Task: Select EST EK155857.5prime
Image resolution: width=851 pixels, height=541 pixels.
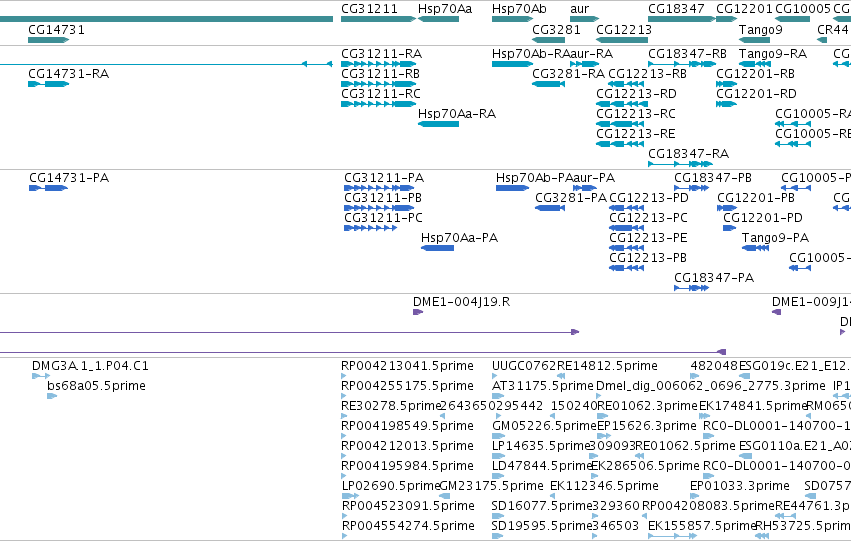Action: (x=672, y=536)
